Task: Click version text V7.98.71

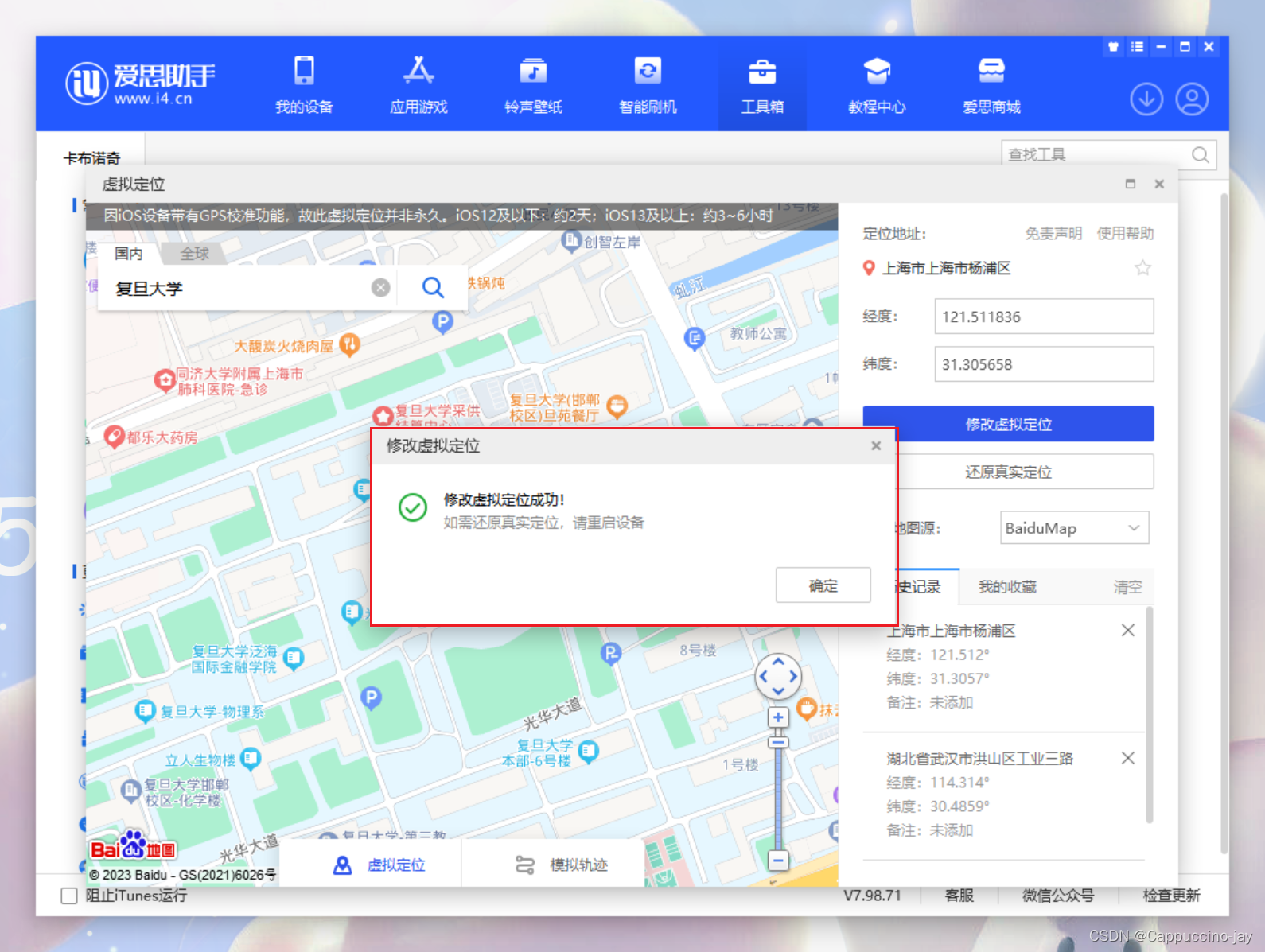Action: 872,896
